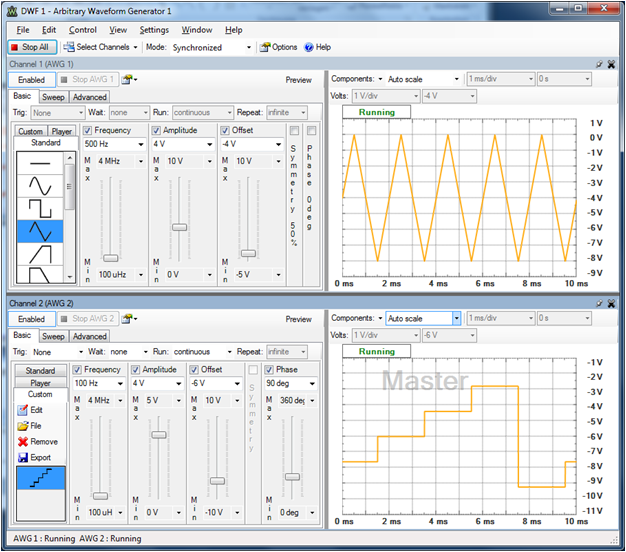Click the Channel 2 amplitude slider handle
This screenshot has width=626, height=552.
pyautogui.click(x=158, y=435)
